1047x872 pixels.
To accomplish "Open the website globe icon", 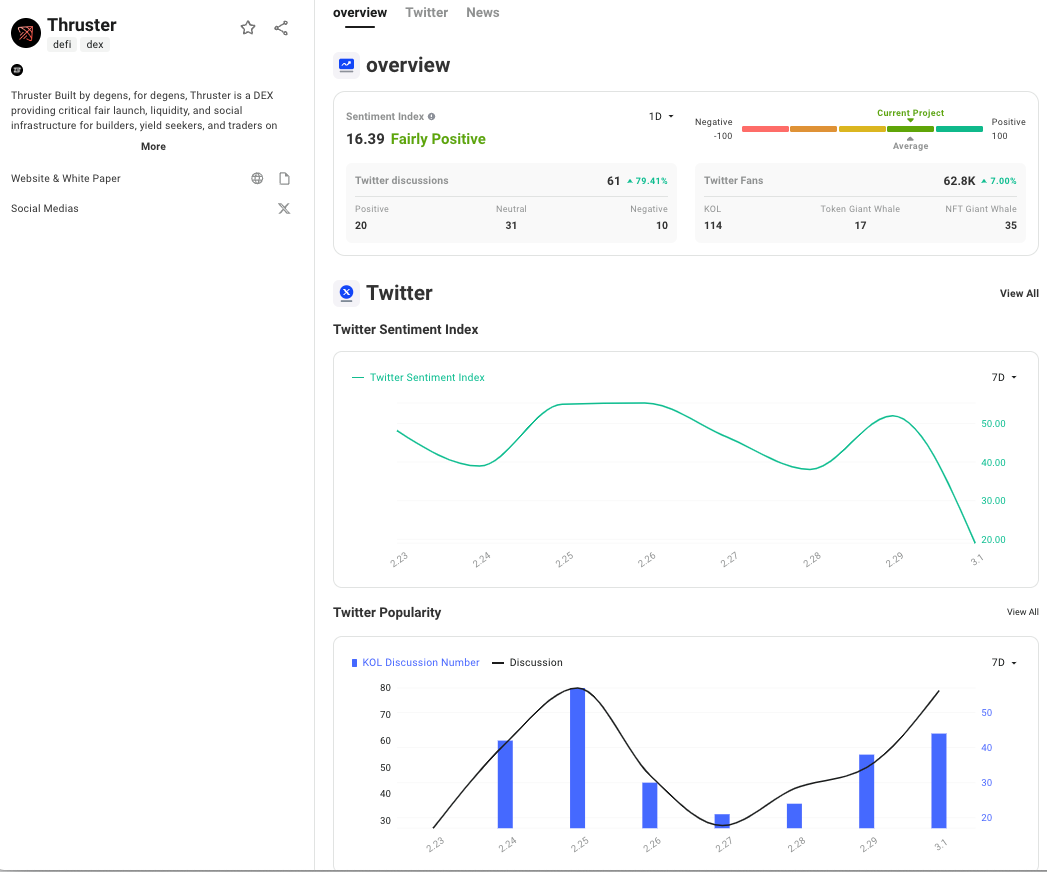I will (x=257, y=179).
